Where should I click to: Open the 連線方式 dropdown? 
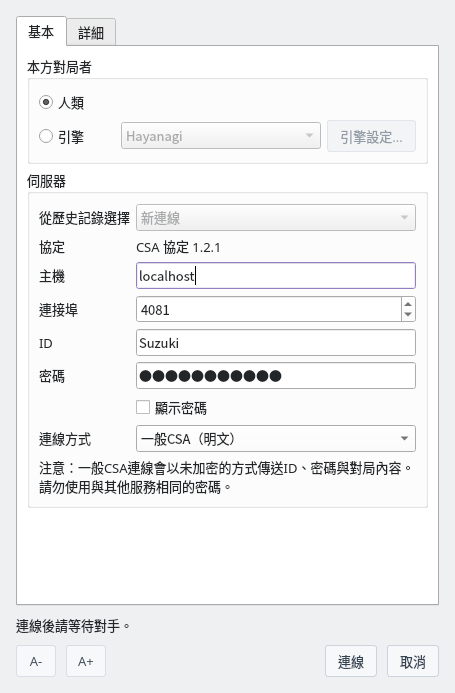tap(275, 438)
